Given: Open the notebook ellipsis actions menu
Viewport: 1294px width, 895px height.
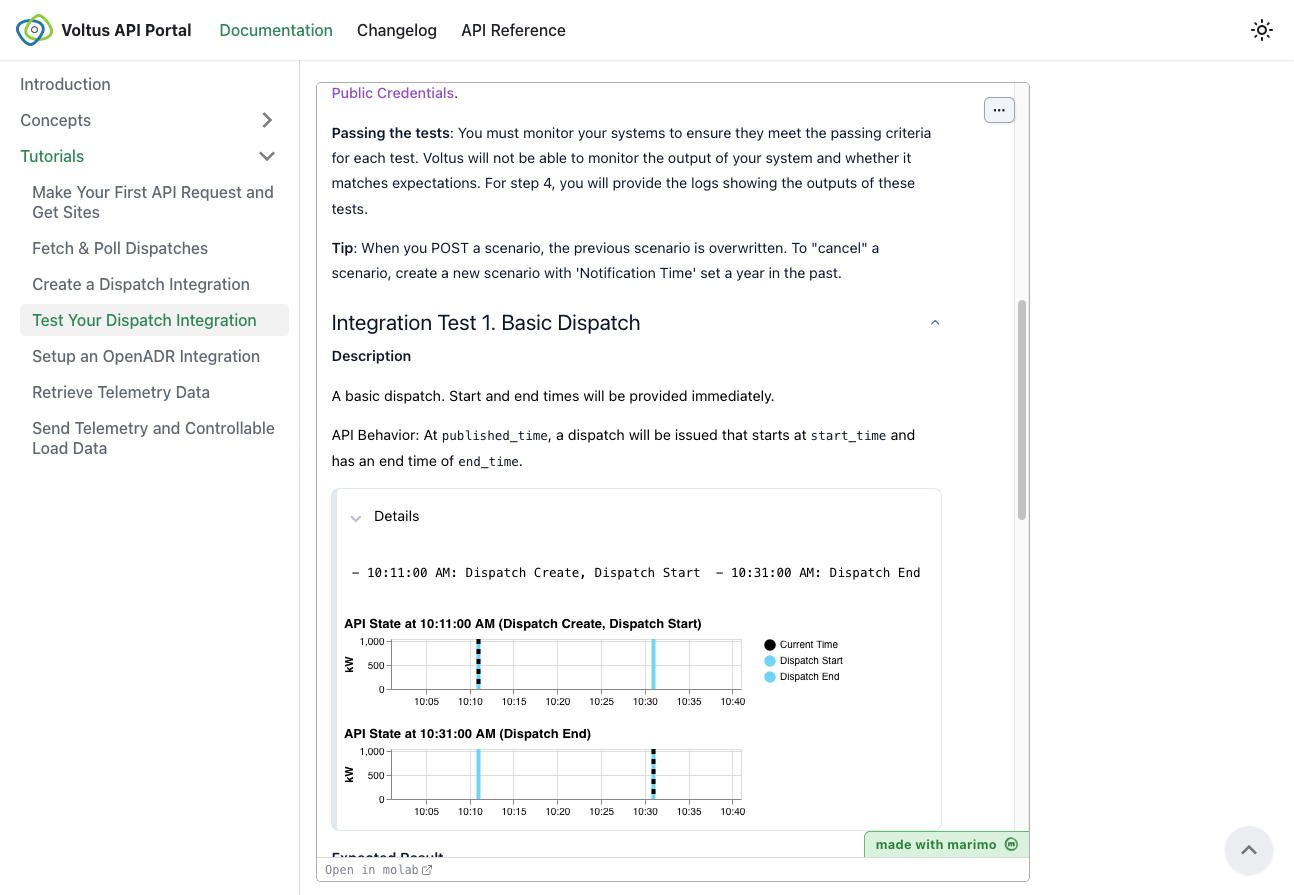Looking at the screenshot, I should point(999,110).
